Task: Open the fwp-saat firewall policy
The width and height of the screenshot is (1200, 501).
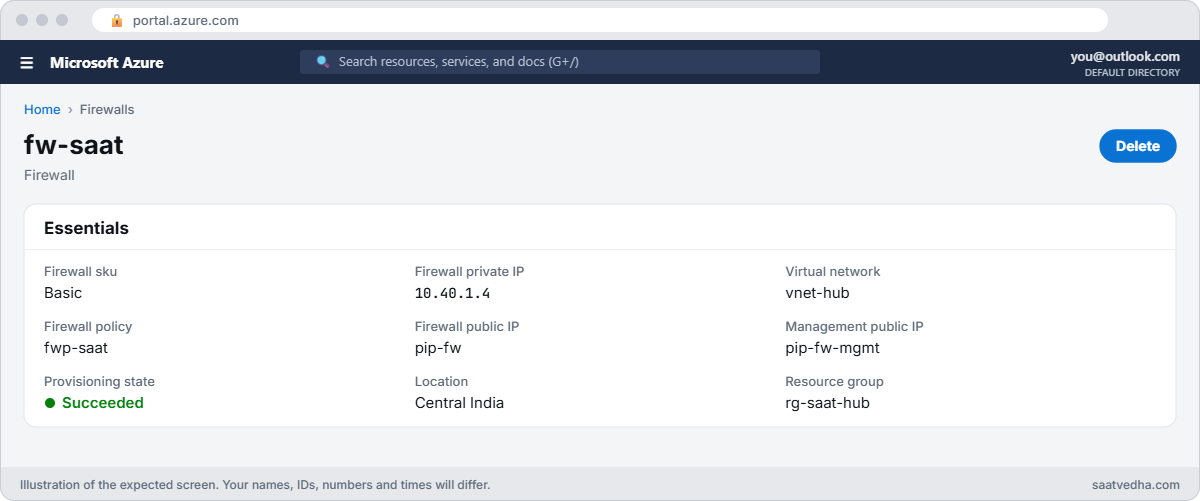Action: [x=76, y=348]
